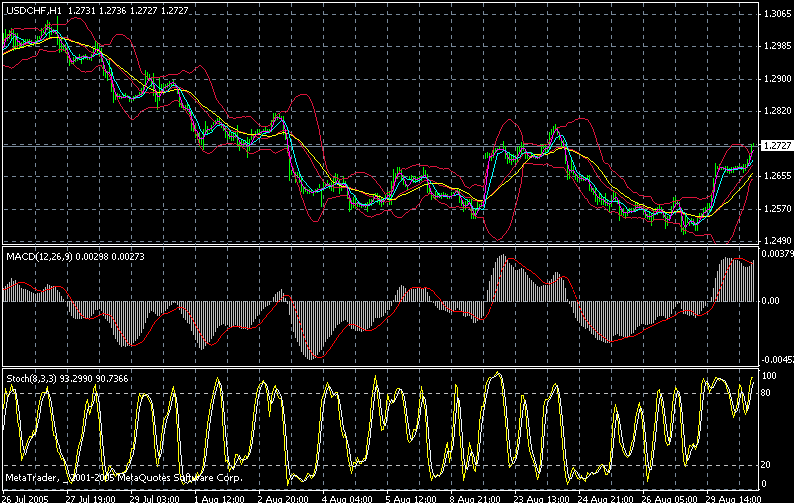Click the 0.00379 MACD scale value
Viewport: 794px width, 503px height.
[778, 253]
